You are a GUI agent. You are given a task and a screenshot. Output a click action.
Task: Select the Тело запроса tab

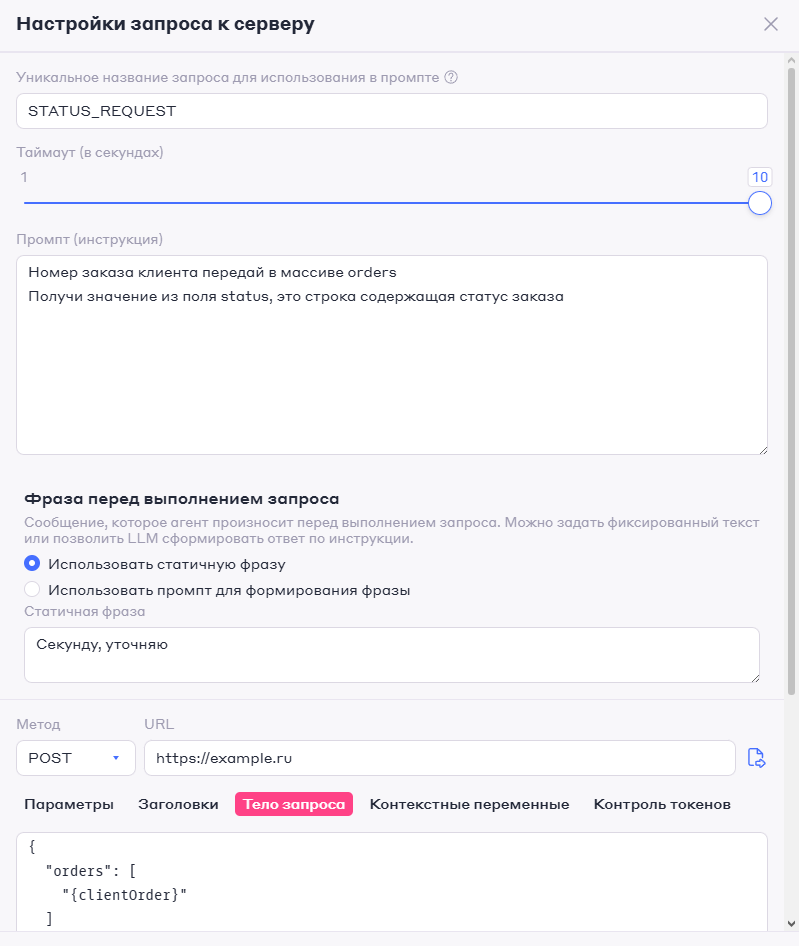pos(295,803)
